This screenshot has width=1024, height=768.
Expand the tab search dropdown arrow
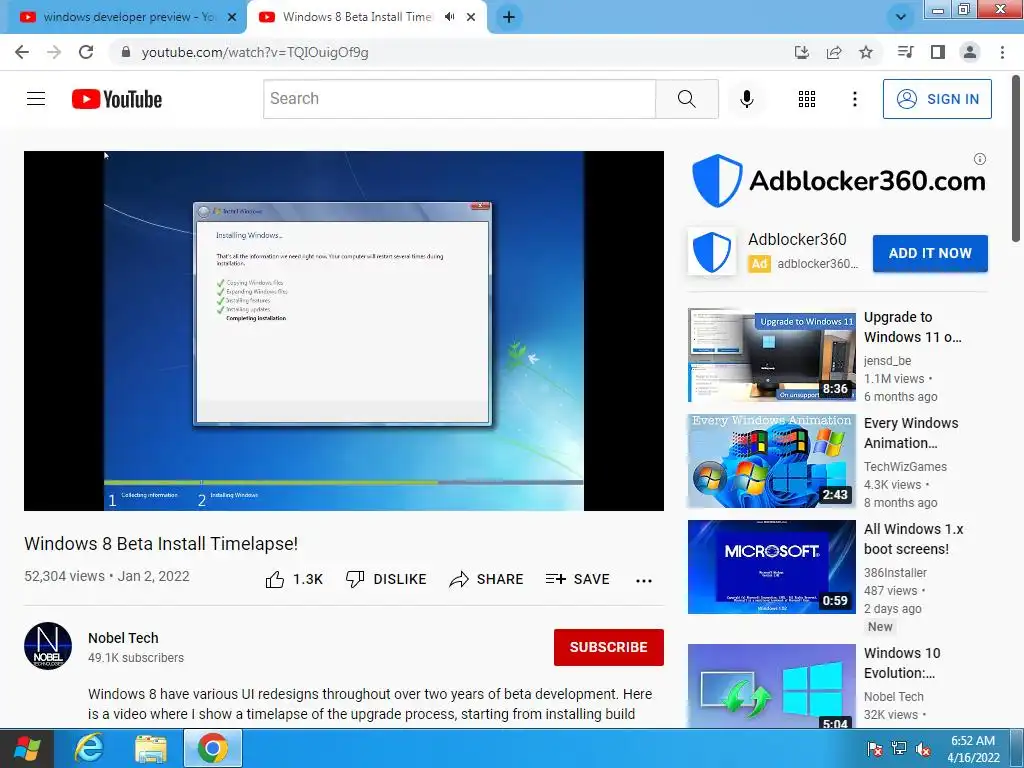click(x=901, y=17)
